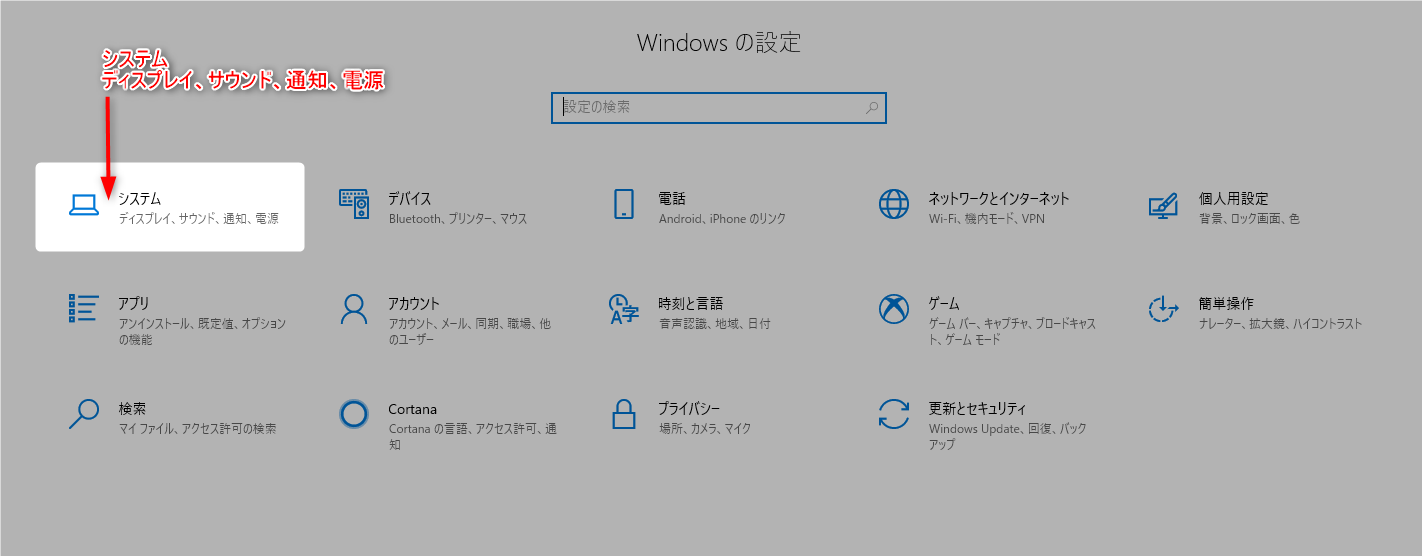Open the Cortana settings title
The height and width of the screenshot is (556, 1422).
(x=413, y=409)
